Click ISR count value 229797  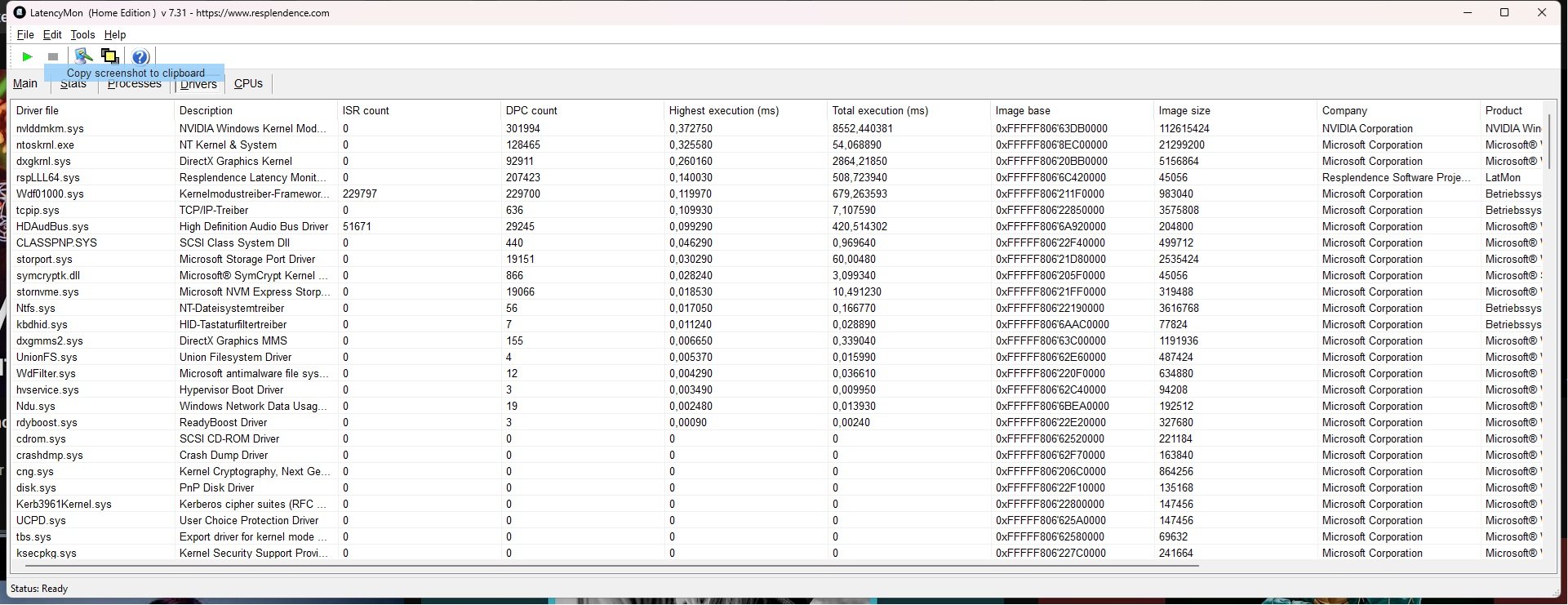pos(359,194)
